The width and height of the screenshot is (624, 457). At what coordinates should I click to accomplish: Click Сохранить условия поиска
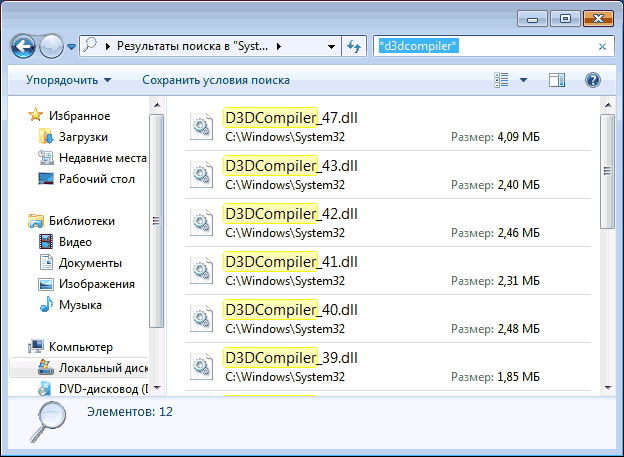point(216,80)
